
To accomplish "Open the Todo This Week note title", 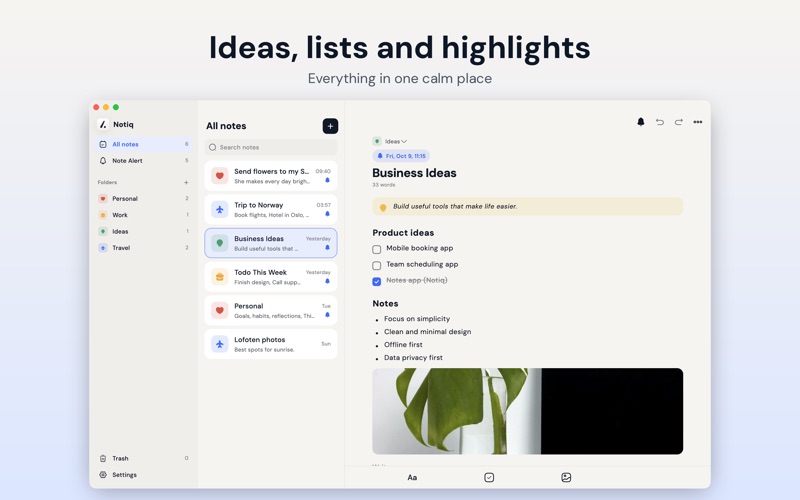I will pos(260,272).
